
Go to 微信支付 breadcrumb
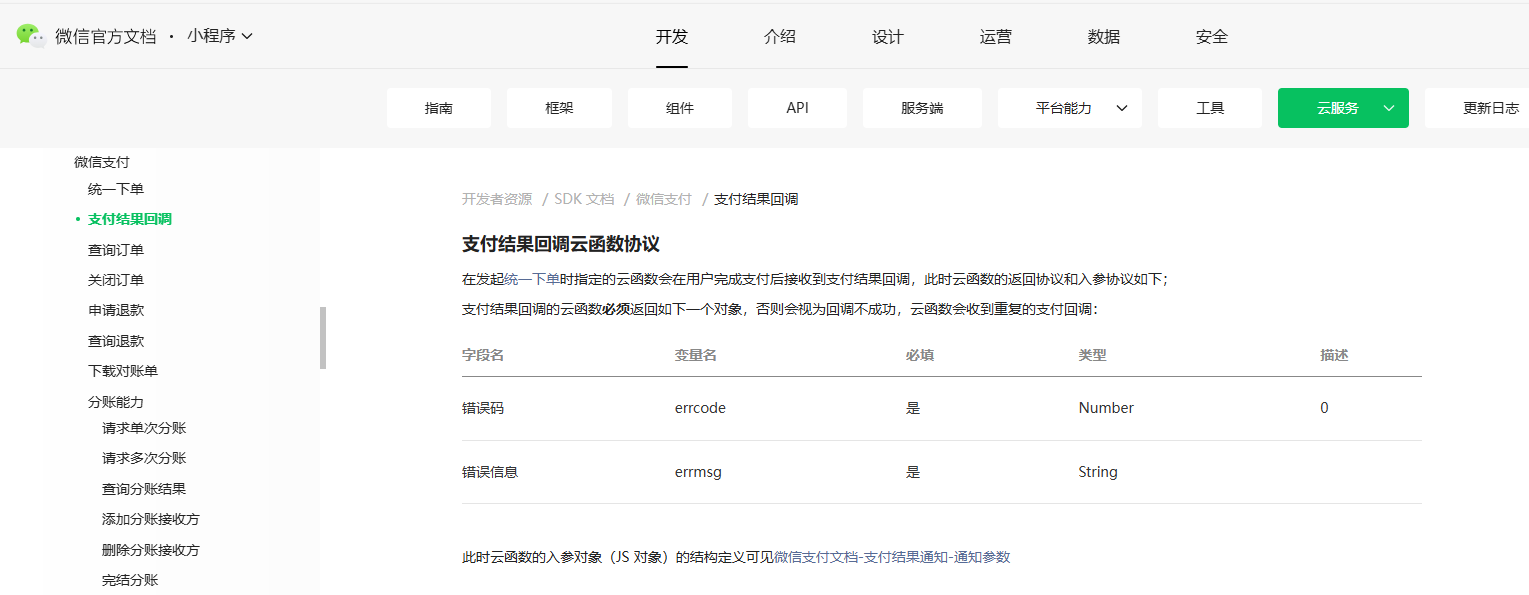664,199
